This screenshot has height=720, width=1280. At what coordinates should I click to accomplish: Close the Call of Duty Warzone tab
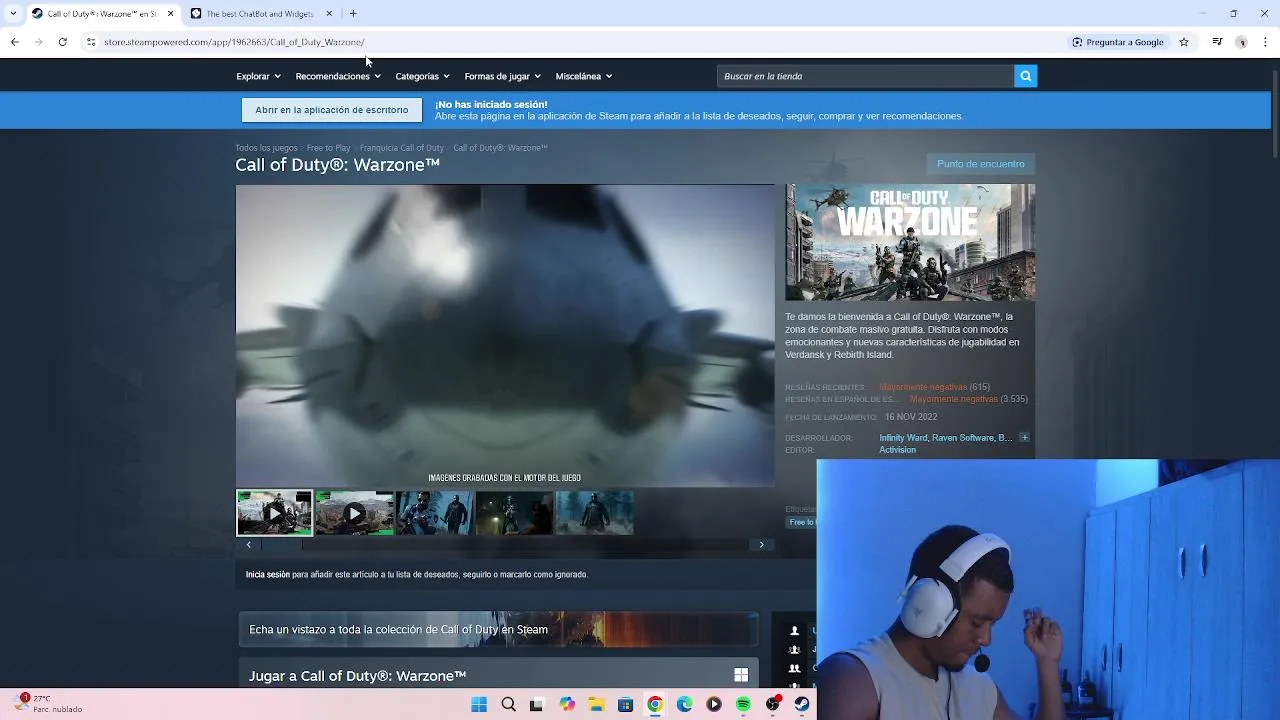point(170,13)
